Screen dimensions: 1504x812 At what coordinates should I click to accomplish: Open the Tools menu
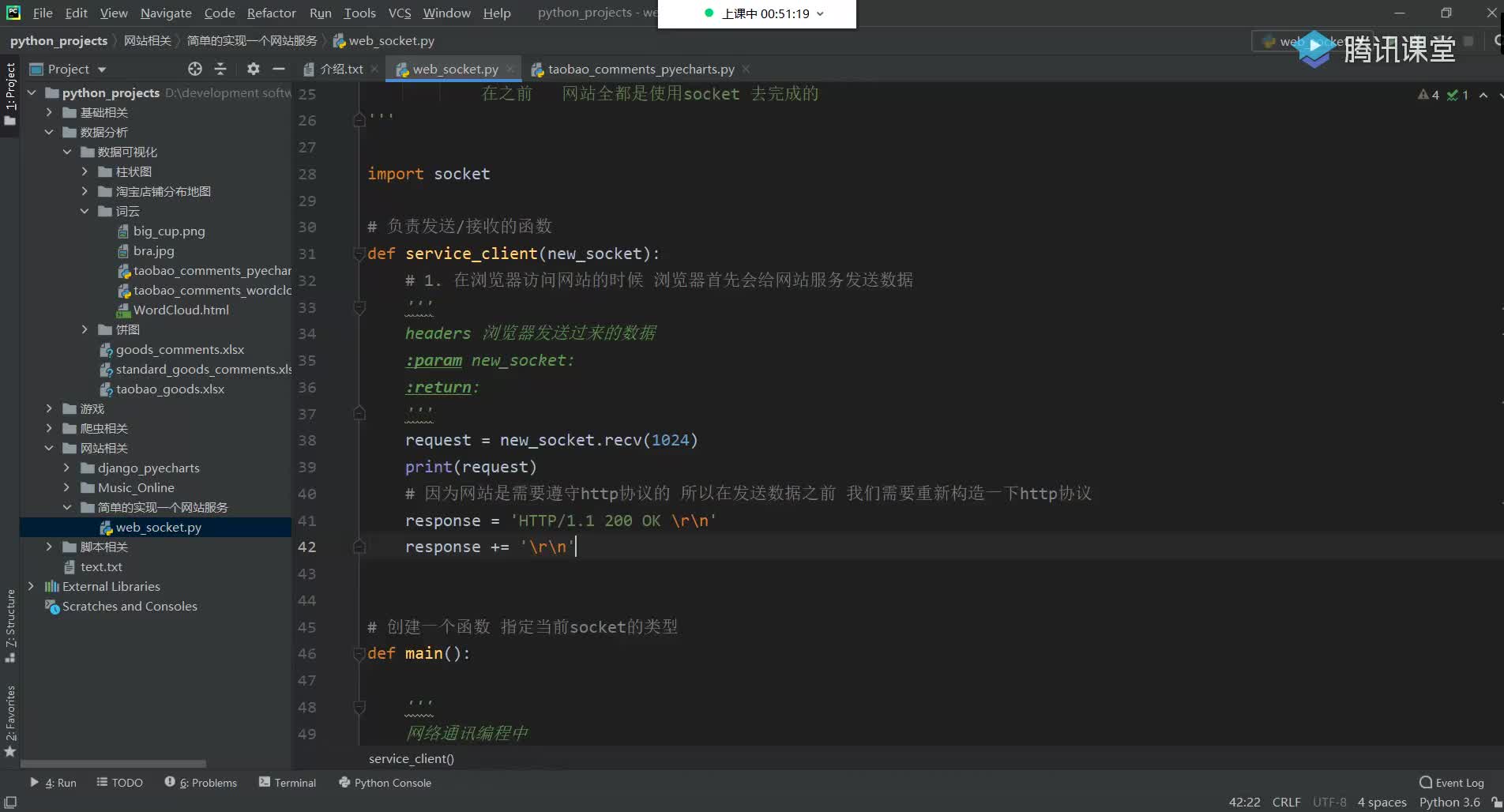pos(359,13)
